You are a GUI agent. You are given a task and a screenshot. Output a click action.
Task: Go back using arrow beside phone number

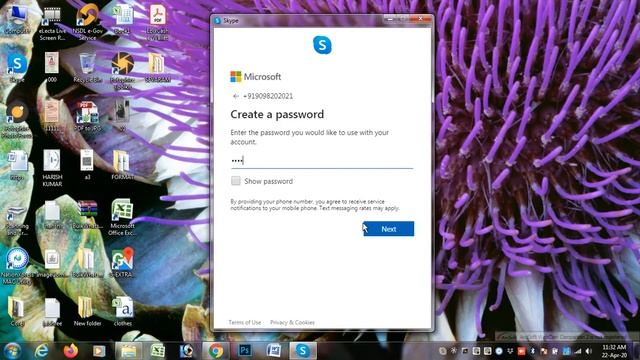(236, 96)
